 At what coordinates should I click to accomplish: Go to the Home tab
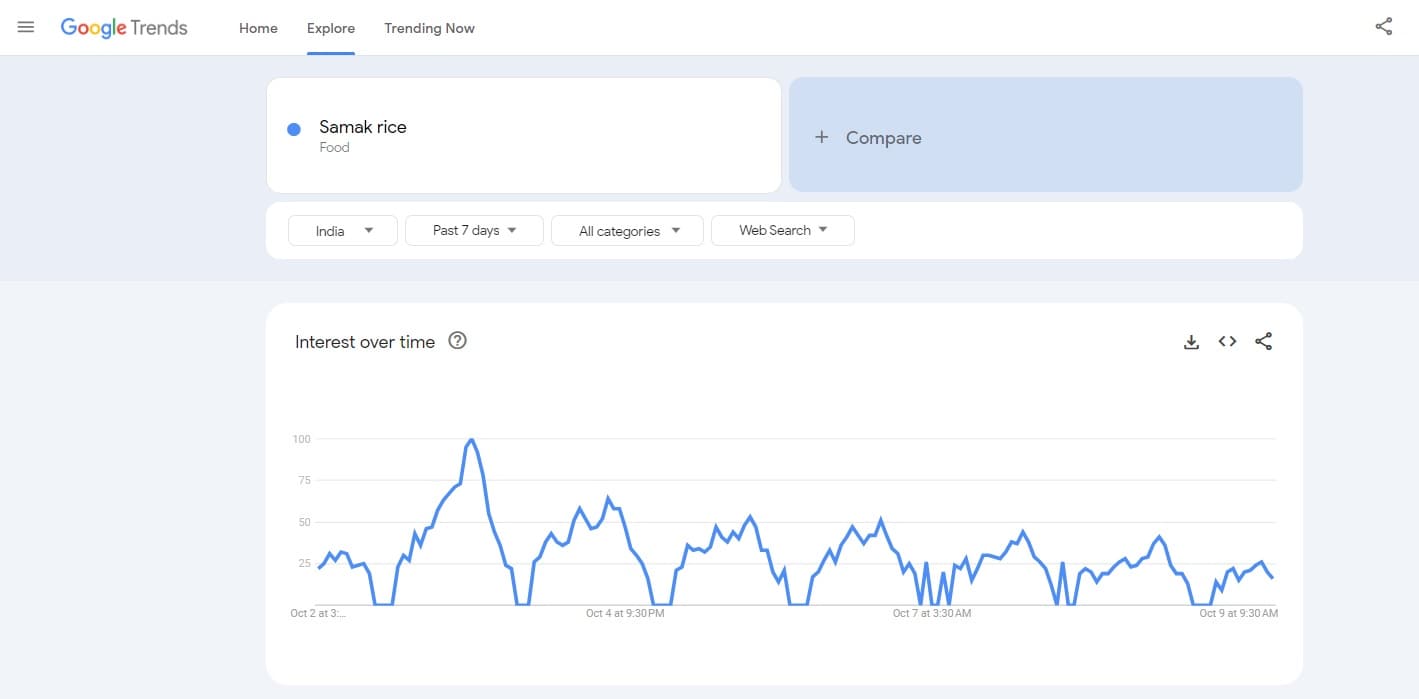point(258,28)
